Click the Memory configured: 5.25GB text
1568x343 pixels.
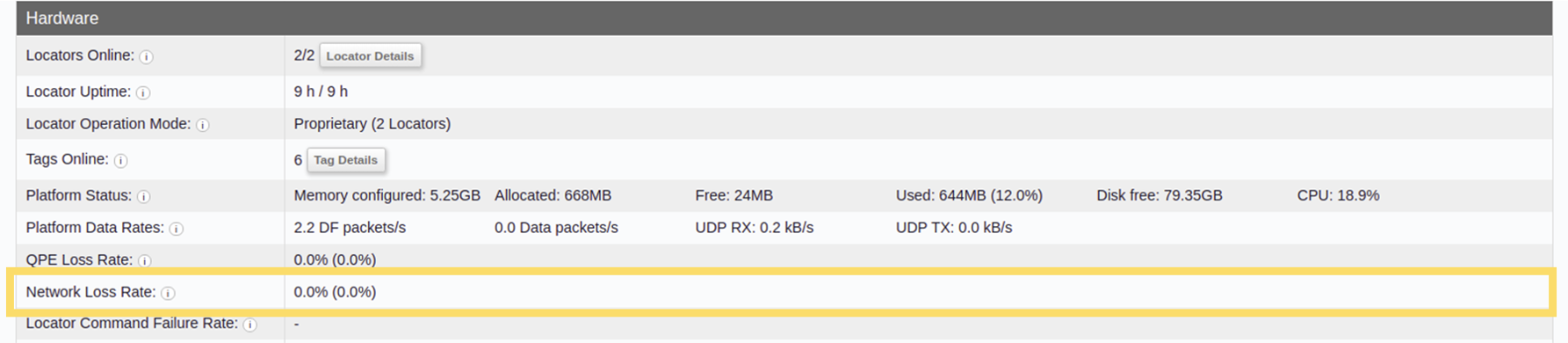[x=387, y=195]
